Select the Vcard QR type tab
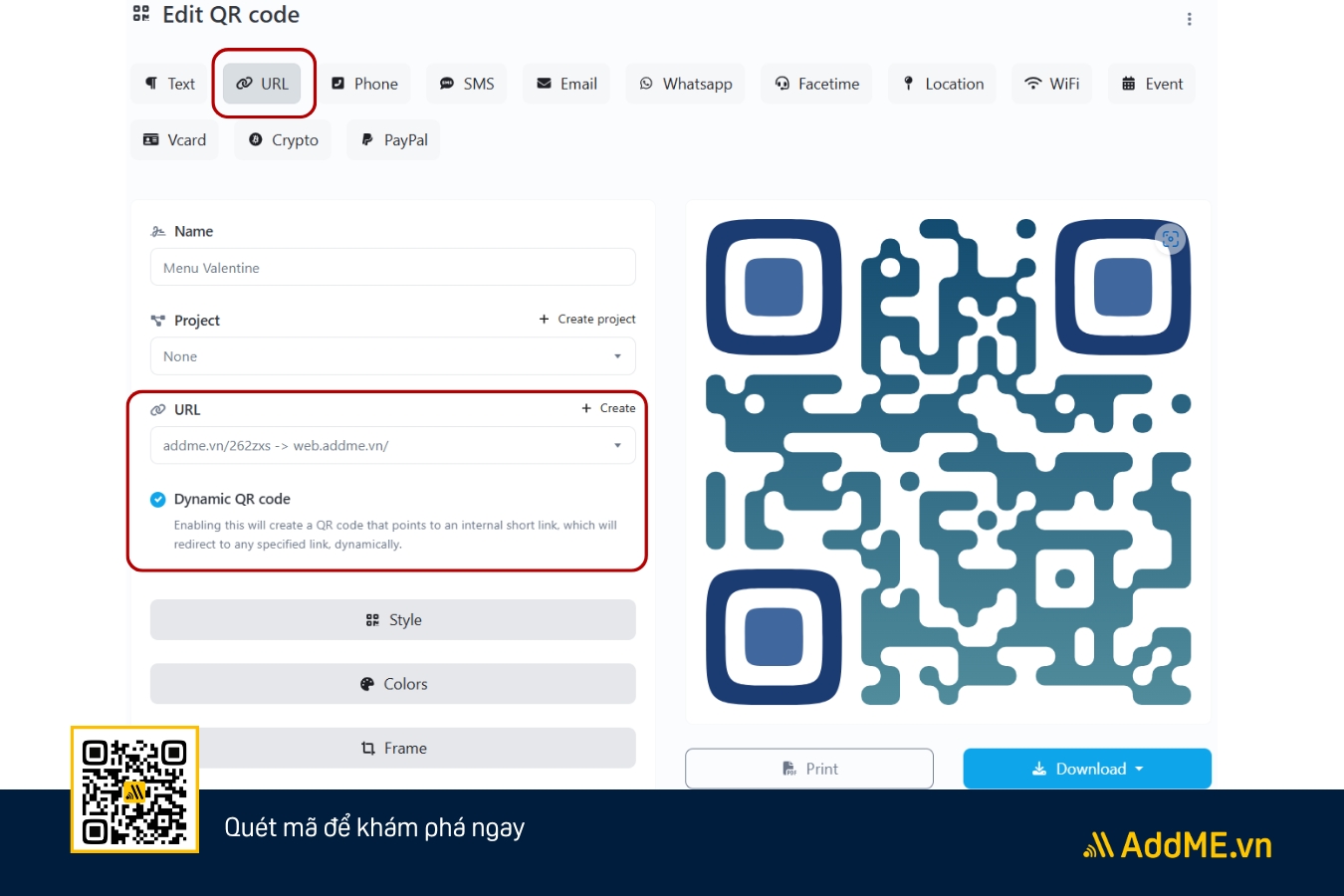The height and width of the screenshot is (896, 1344). click(174, 139)
